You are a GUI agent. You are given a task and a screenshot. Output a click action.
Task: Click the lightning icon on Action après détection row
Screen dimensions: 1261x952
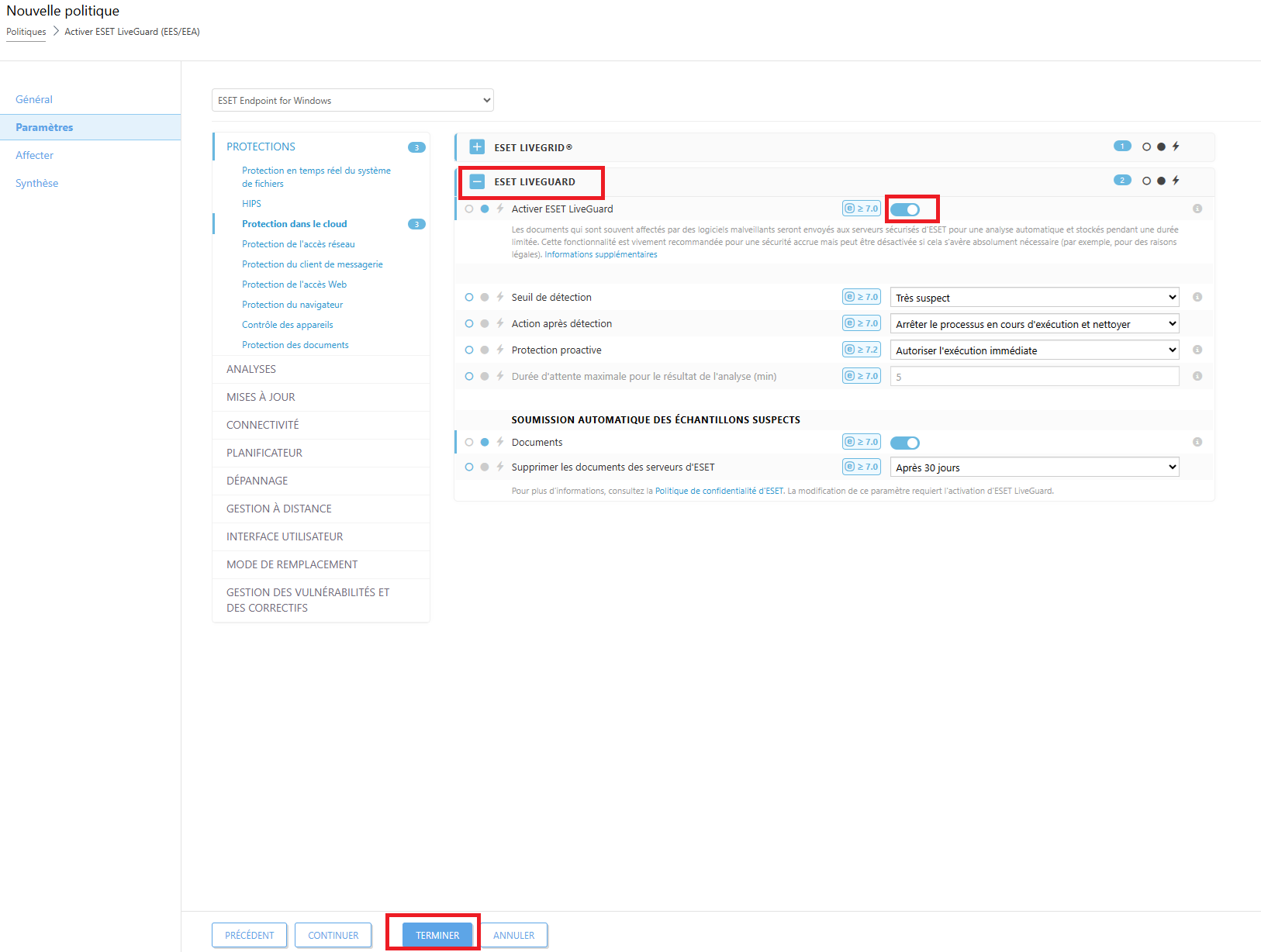500,323
